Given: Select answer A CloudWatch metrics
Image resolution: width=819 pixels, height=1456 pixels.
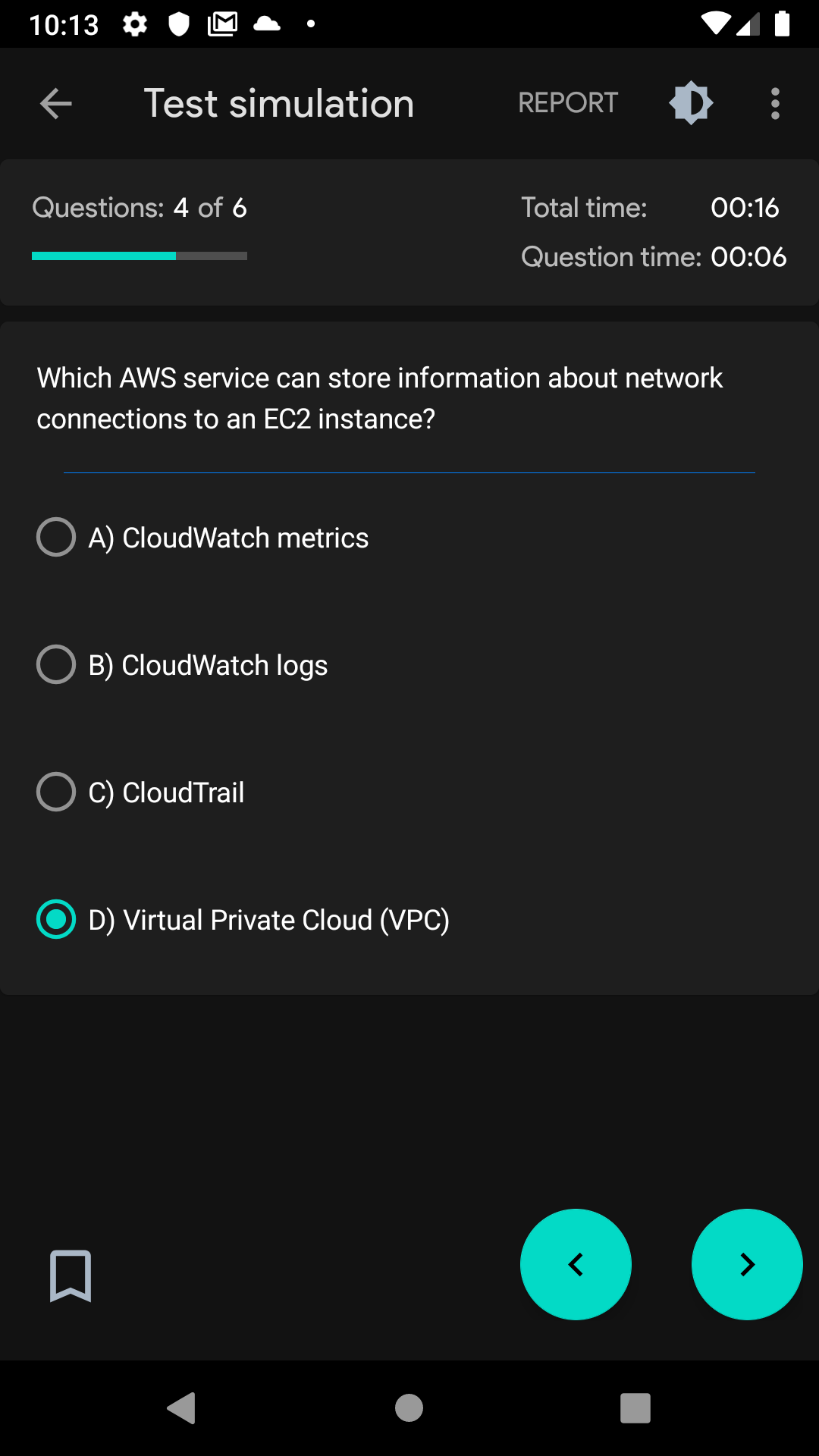Looking at the screenshot, I should (x=56, y=537).
